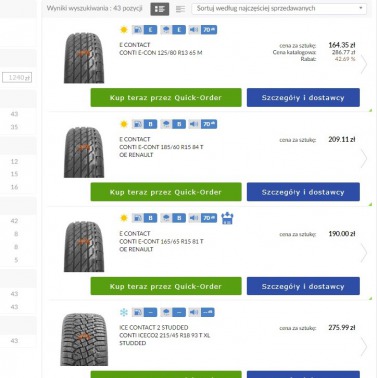Viewport: 377px width, 378px height.
Task: Expand first tire details with right chevron
Action: click(364, 64)
